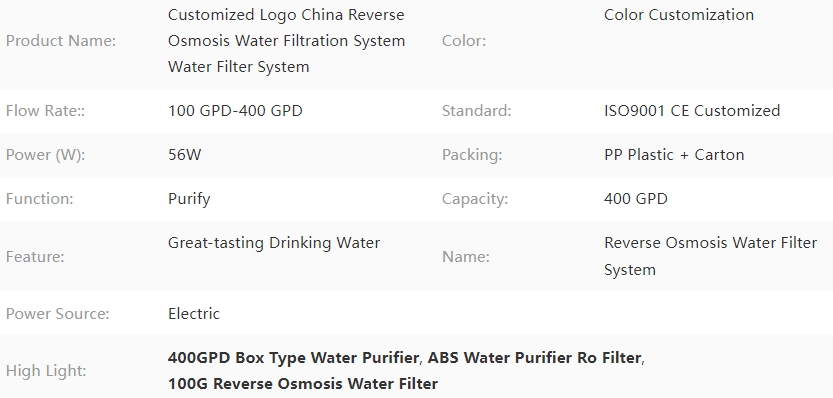Select the Capacity label
Screen dimensions: 833x398
(x=475, y=199)
